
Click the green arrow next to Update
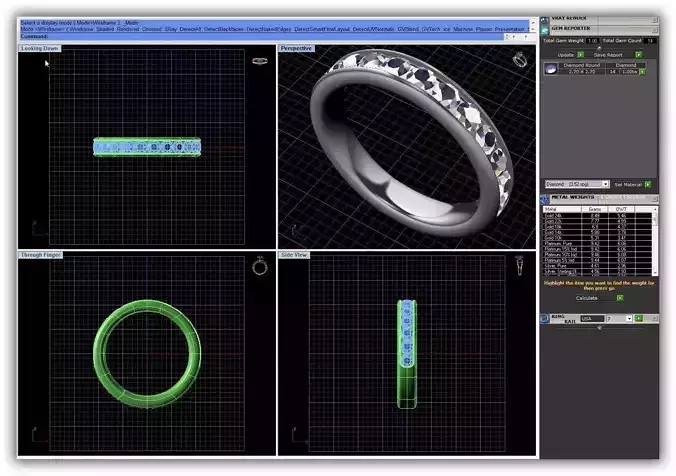click(580, 55)
